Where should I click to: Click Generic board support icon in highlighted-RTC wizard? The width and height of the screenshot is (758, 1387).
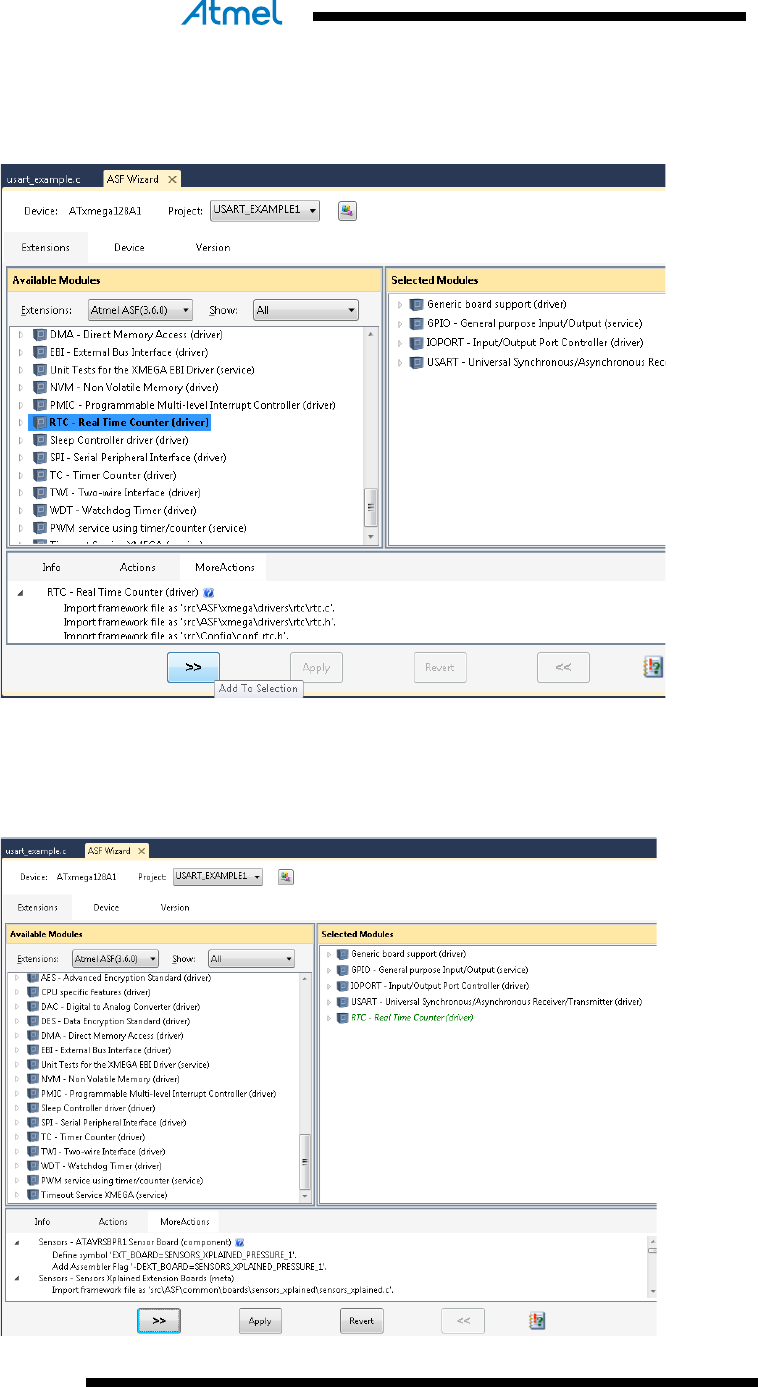pyautogui.click(x=416, y=304)
